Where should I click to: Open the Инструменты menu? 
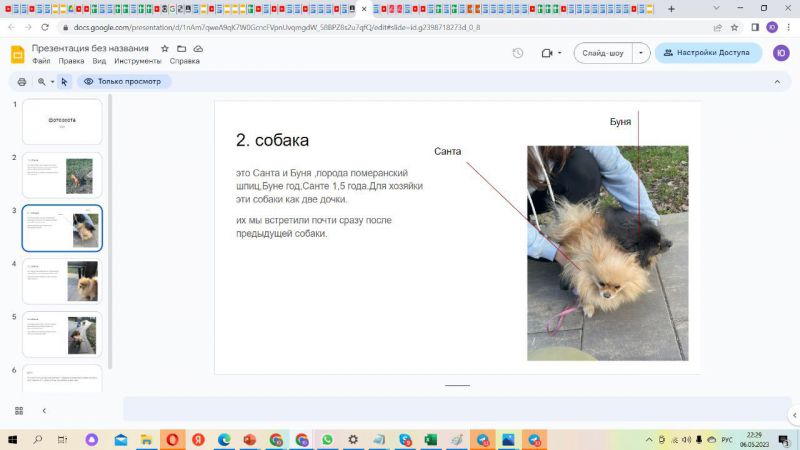(137, 61)
